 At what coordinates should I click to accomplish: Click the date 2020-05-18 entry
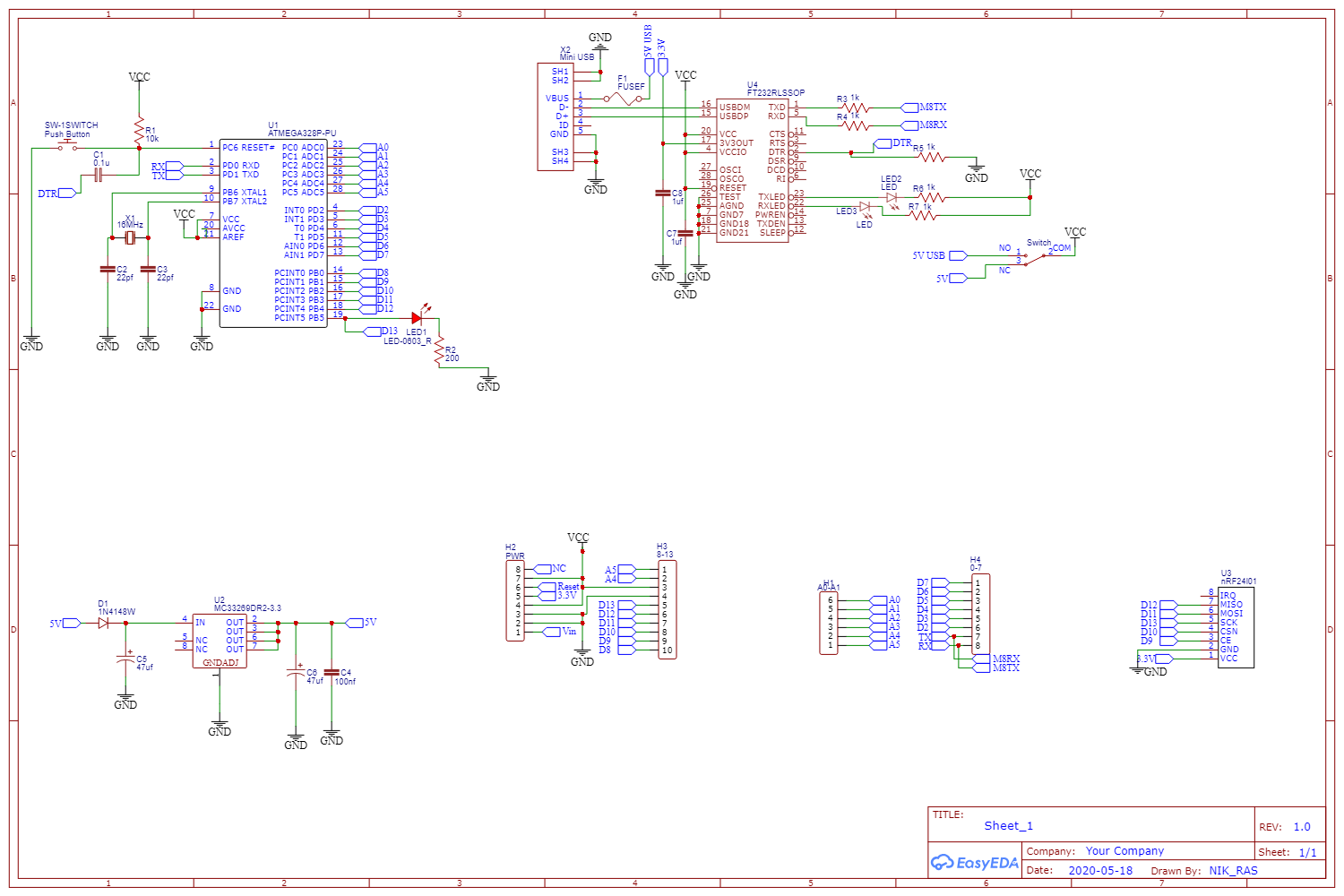tap(1100, 870)
